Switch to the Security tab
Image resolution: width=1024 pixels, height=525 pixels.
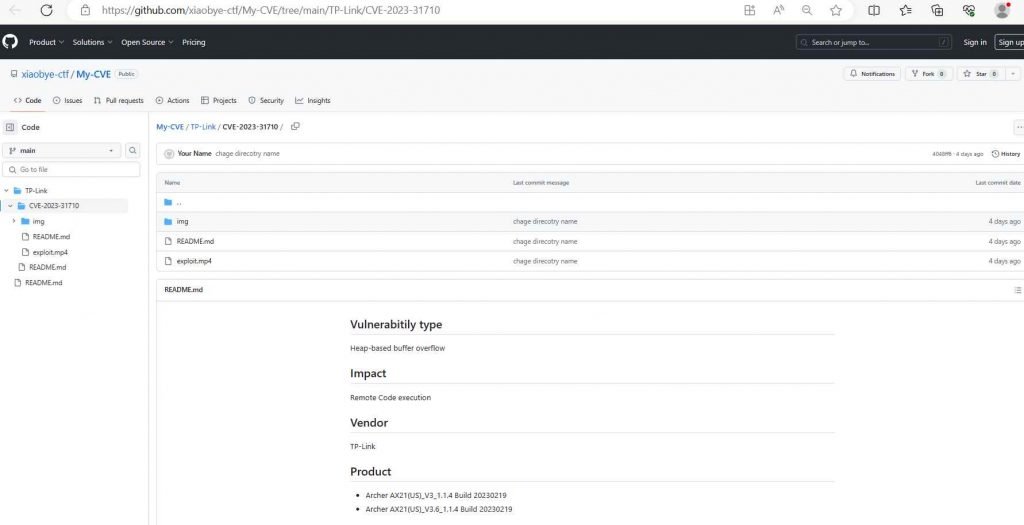tap(266, 101)
